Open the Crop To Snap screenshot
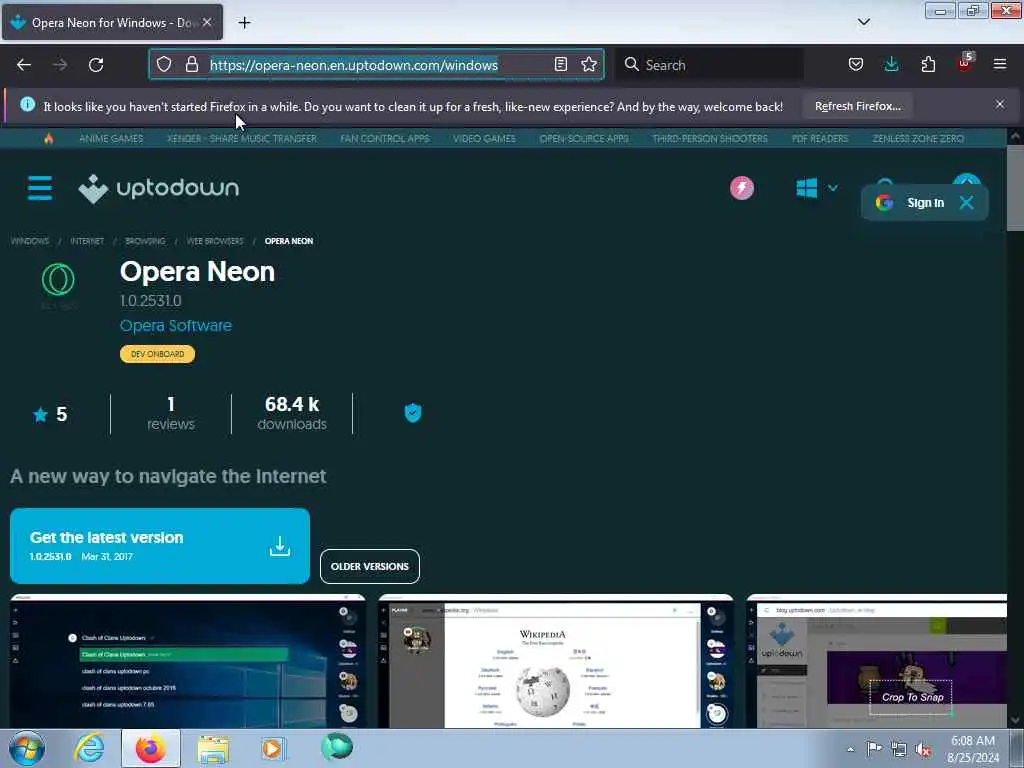1024x768 pixels. [x=876, y=661]
